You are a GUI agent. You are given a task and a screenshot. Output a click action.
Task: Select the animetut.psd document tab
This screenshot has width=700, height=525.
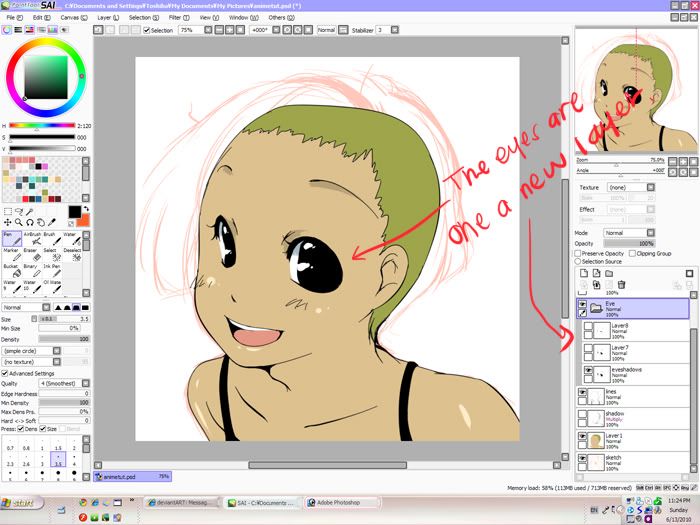132,477
